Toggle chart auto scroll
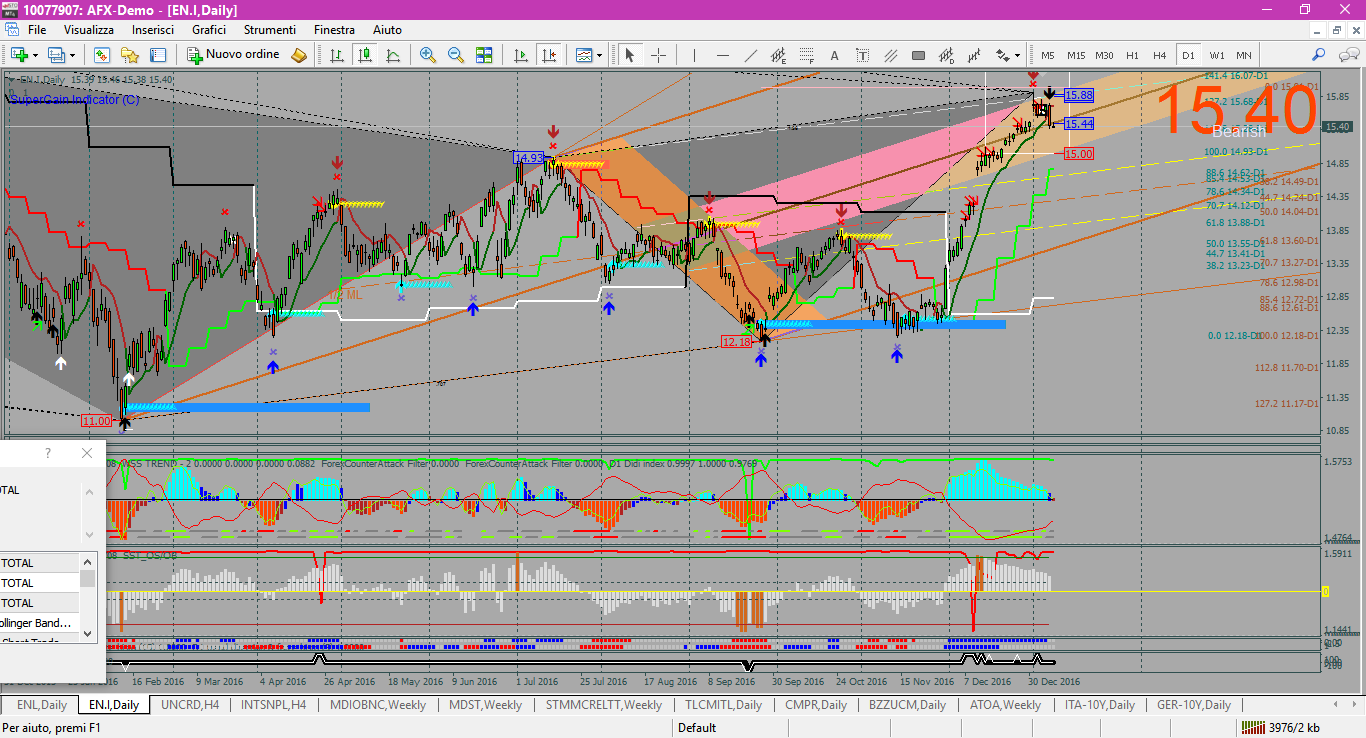Image resolution: width=1366 pixels, height=738 pixels. coord(520,55)
